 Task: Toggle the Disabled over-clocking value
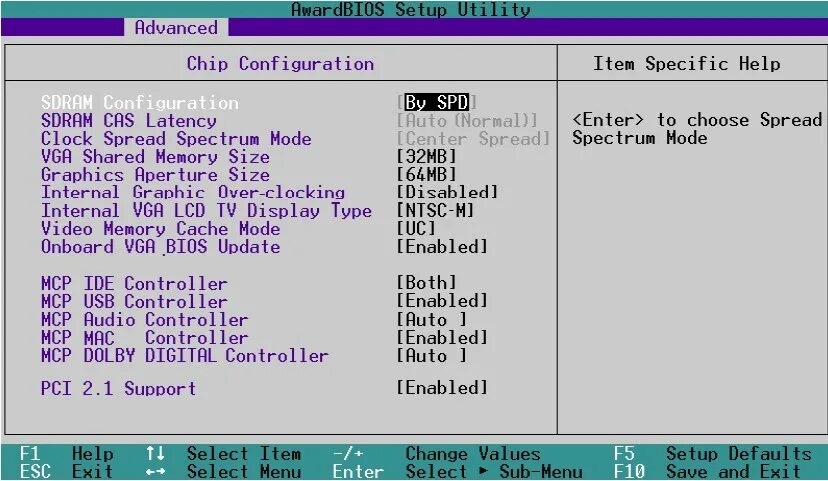447,192
